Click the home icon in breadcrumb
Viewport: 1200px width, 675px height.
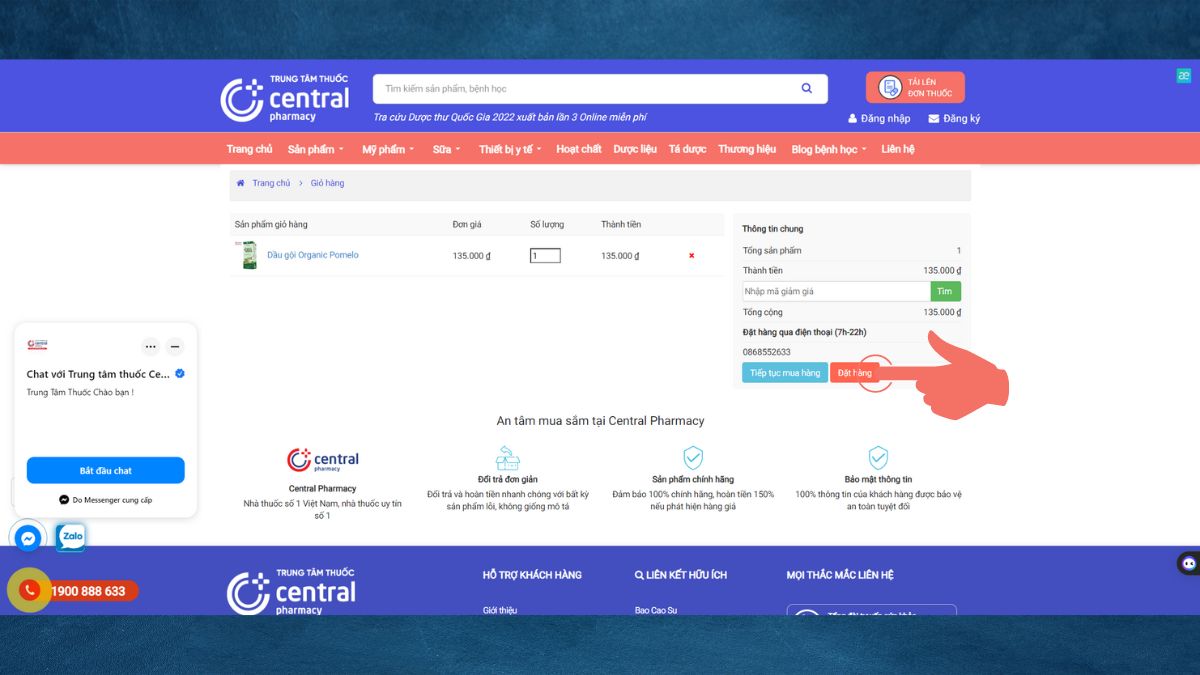point(240,183)
